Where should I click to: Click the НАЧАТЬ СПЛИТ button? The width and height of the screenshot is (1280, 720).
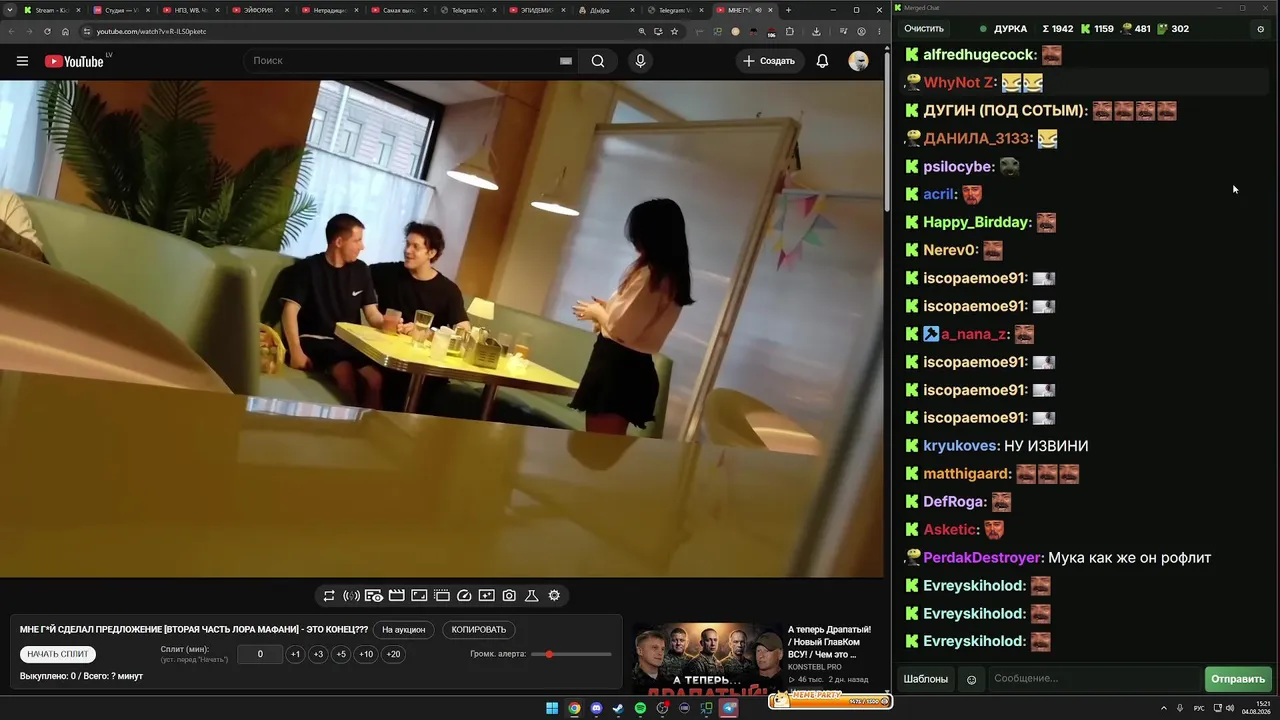[58, 654]
